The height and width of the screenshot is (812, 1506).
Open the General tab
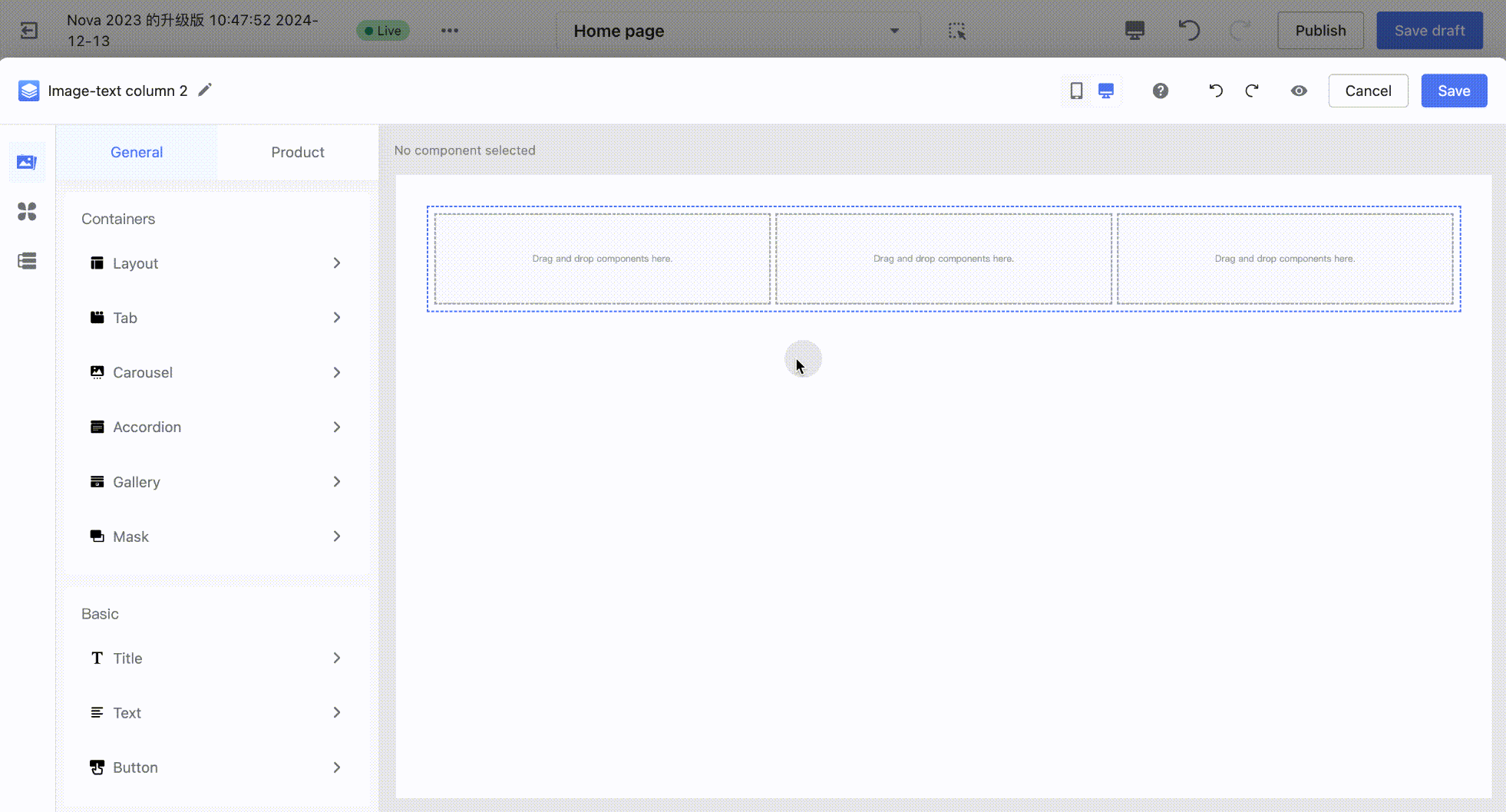[137, 152]
